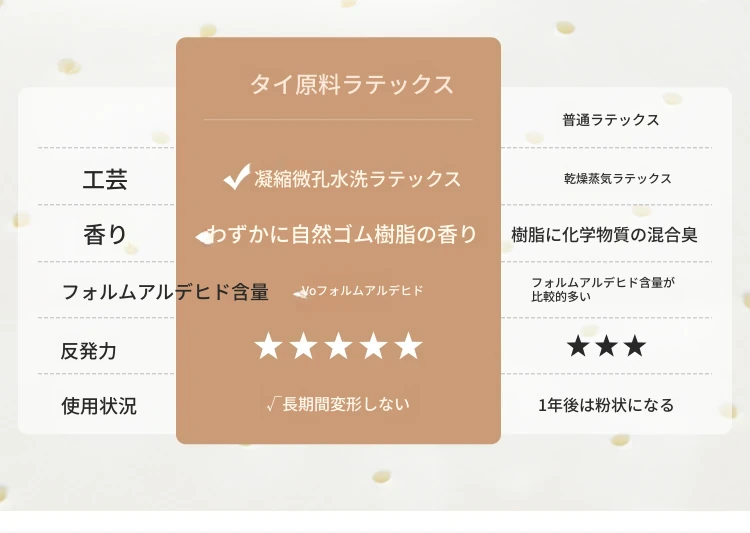Click the middle black star under 普通ラテックス
The height and width of the screenshot is (533, 750).
pyautogui.click(x=607, y=346)
